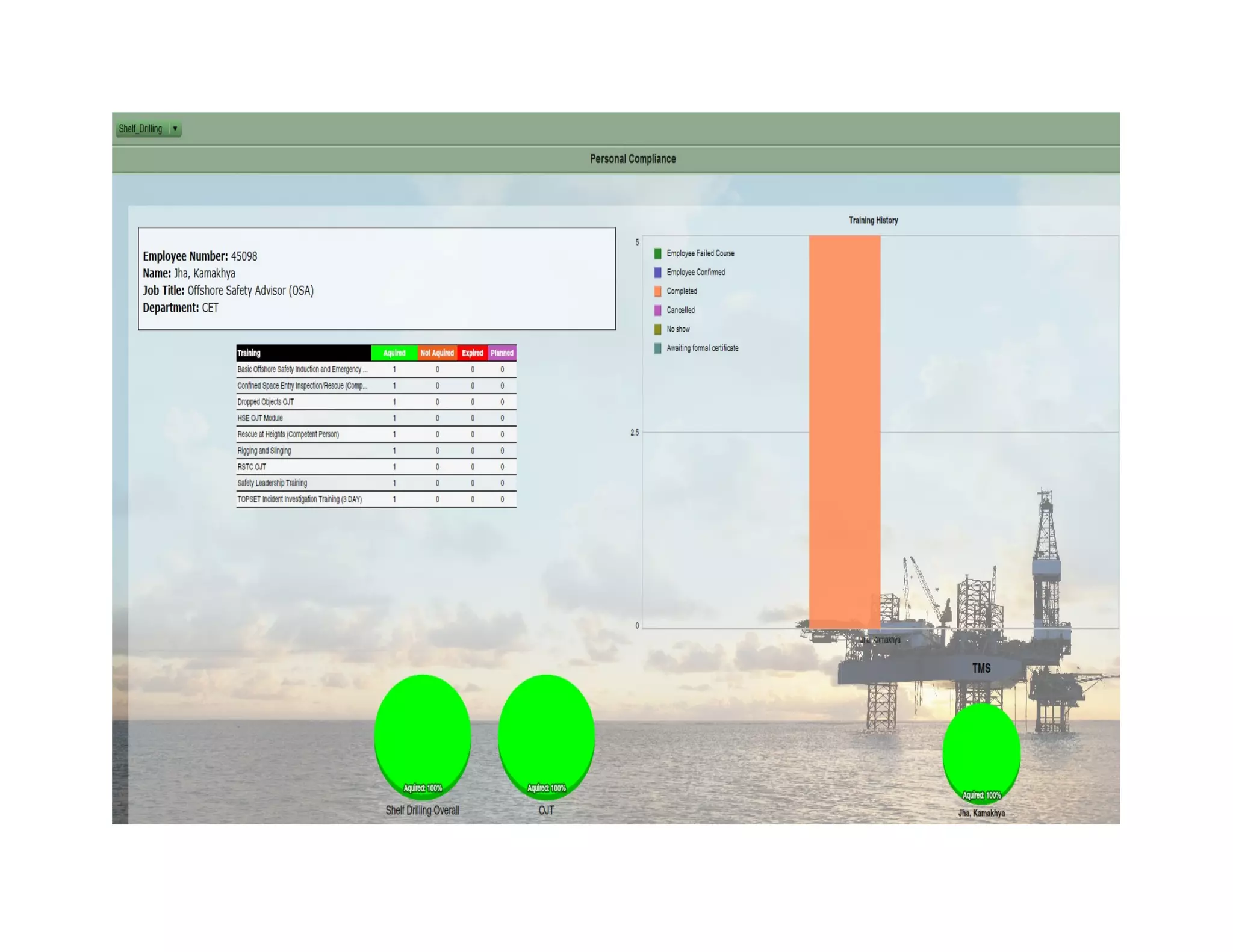
Task: Click the Shelf_Drilling dropdown arrow
Action: 175,129
